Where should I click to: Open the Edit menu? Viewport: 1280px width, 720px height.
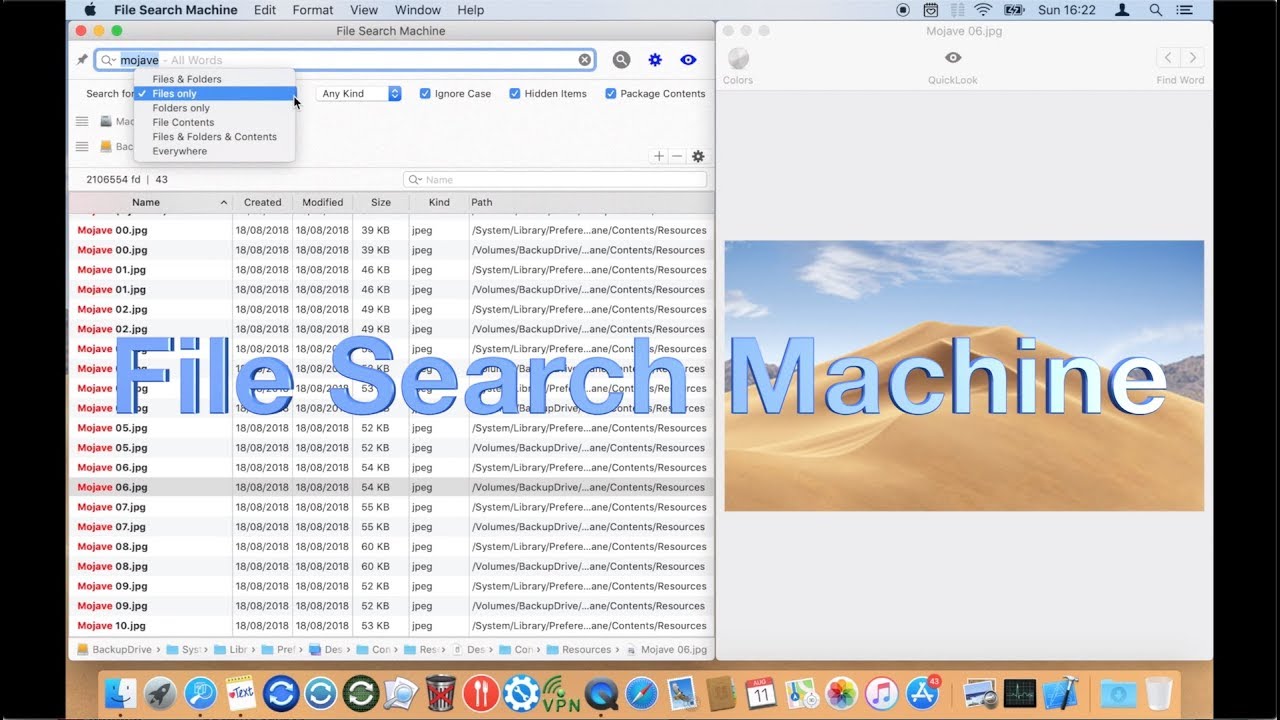[x=265, y=10]
